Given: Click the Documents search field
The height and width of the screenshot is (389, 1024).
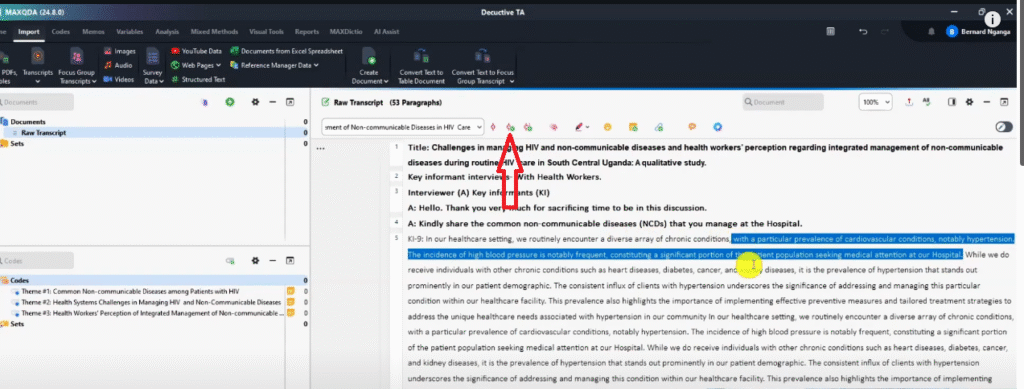Looking at the screenshot, I should pyautogui.click(x=36, y=102).
